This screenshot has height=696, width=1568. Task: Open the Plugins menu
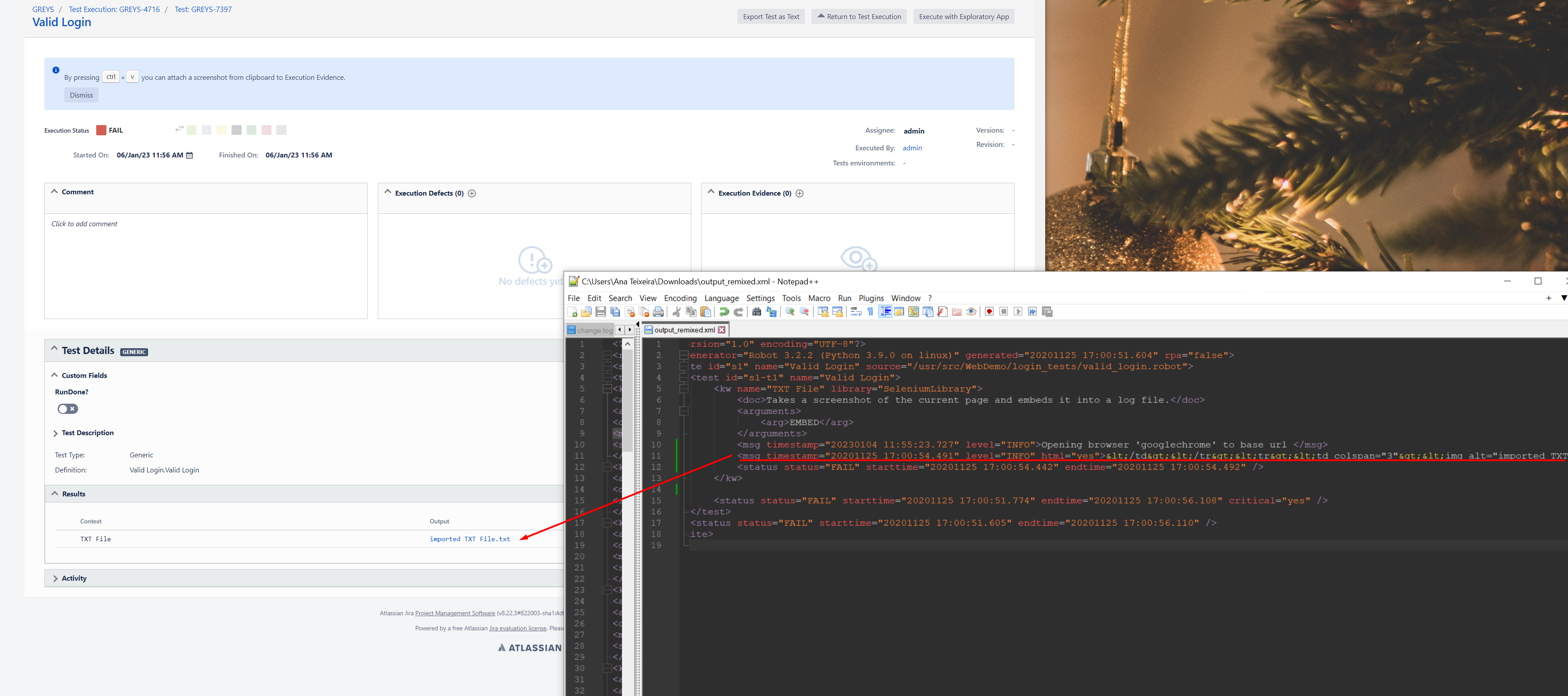871,298
